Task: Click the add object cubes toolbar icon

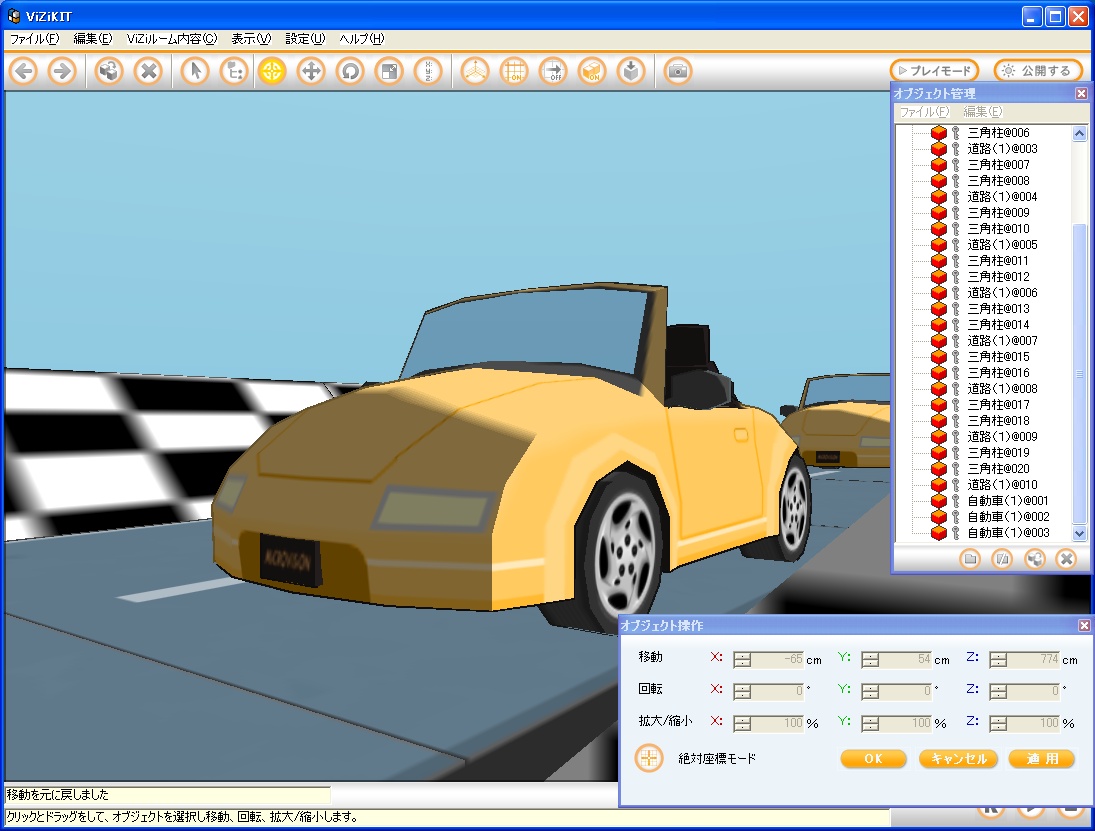Action: point(109,71)
